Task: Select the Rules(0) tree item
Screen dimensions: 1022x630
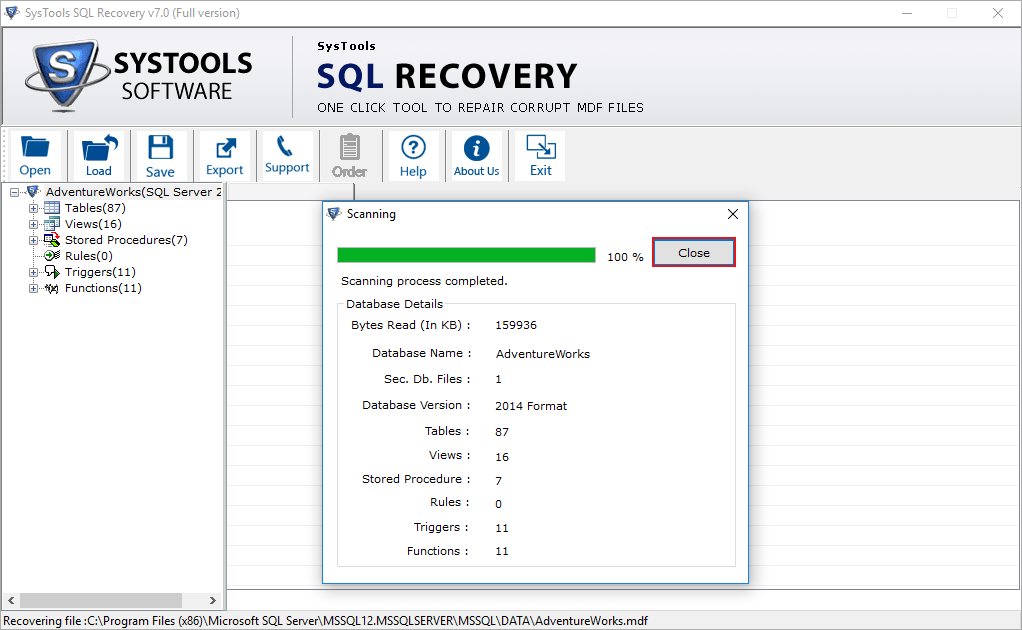Action: (x=88, y=255)
